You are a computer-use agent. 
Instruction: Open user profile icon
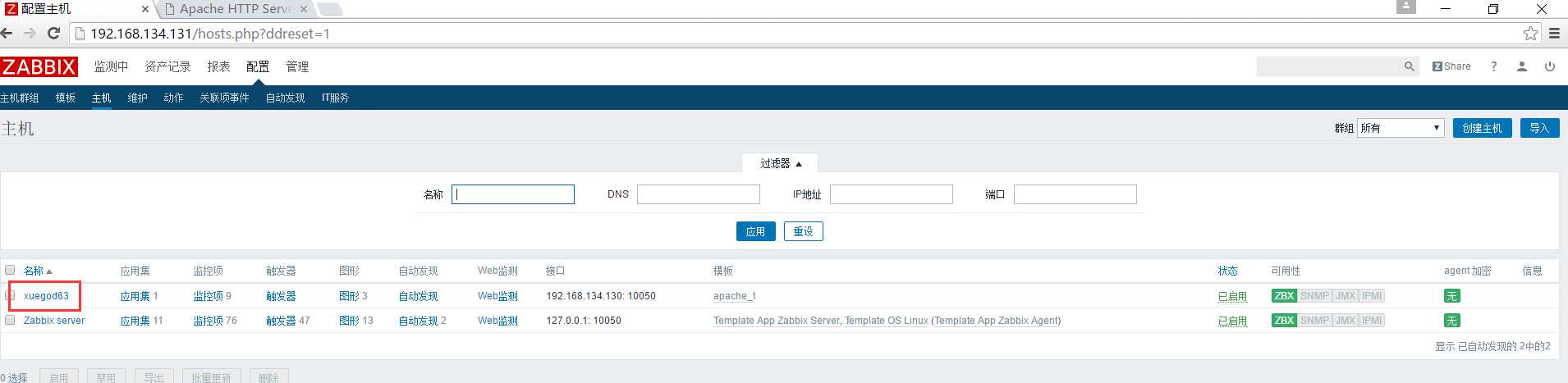pyautogui.click(x=1521, y=66)
